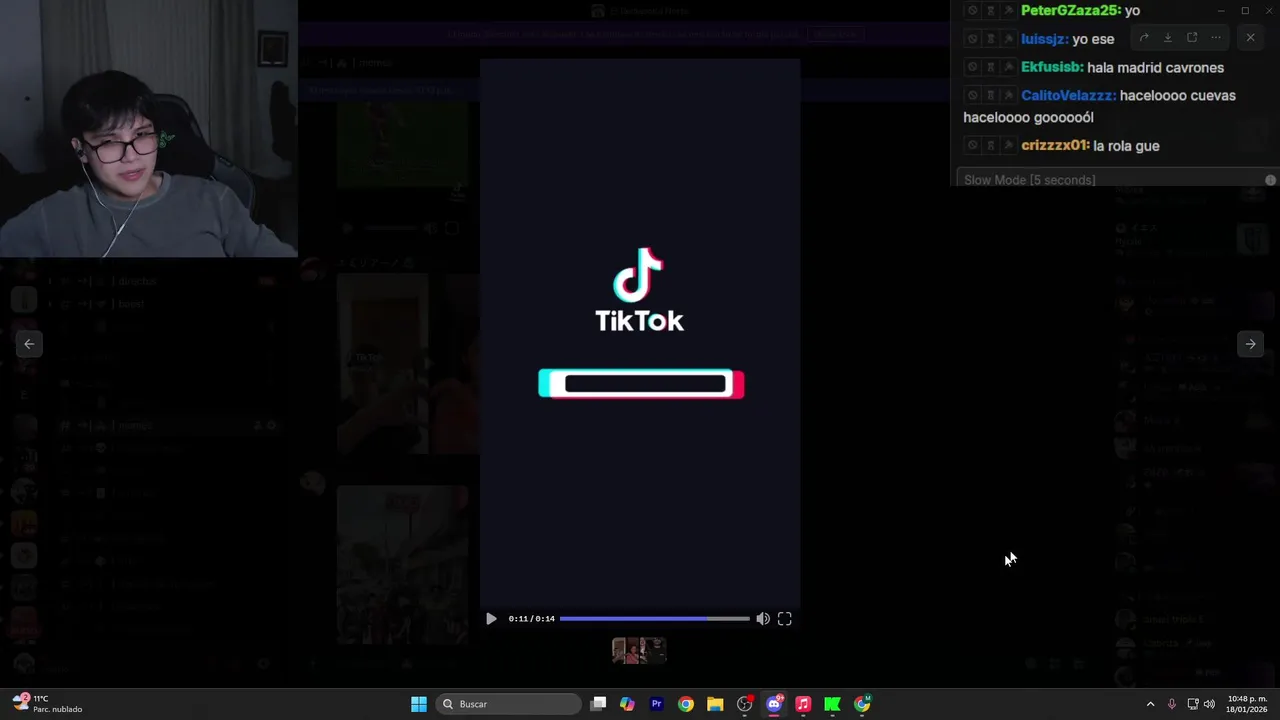Click the timeout hourglass beside crizzzx01
The height and width of the screenshot is (720, 1280).
click(x=990, y=145)
